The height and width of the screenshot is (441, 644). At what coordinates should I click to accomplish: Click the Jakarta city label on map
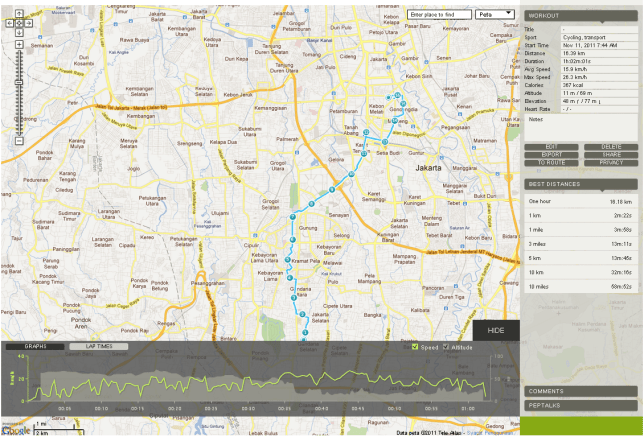(428, 168)
